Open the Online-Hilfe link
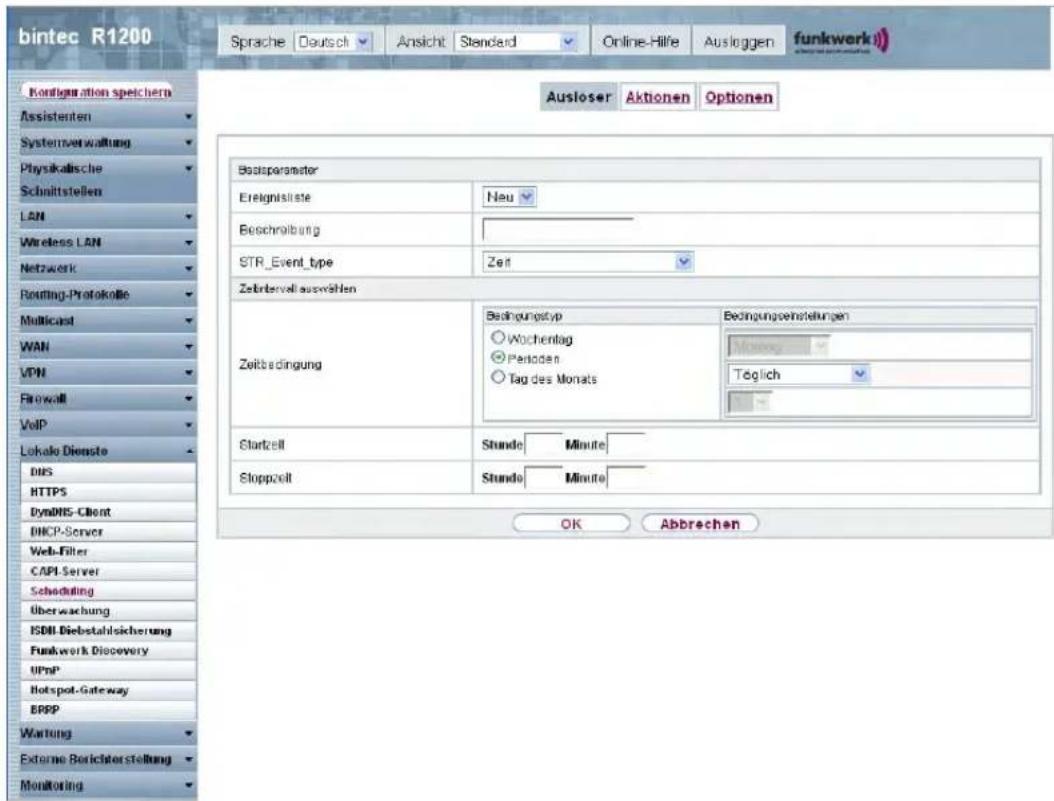 tap(641, 42)
